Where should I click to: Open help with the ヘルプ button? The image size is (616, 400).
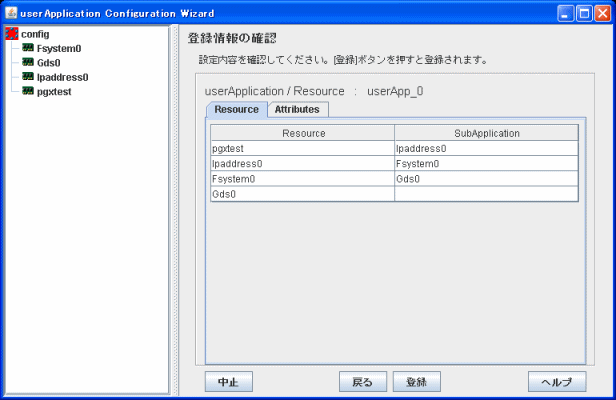557,382
